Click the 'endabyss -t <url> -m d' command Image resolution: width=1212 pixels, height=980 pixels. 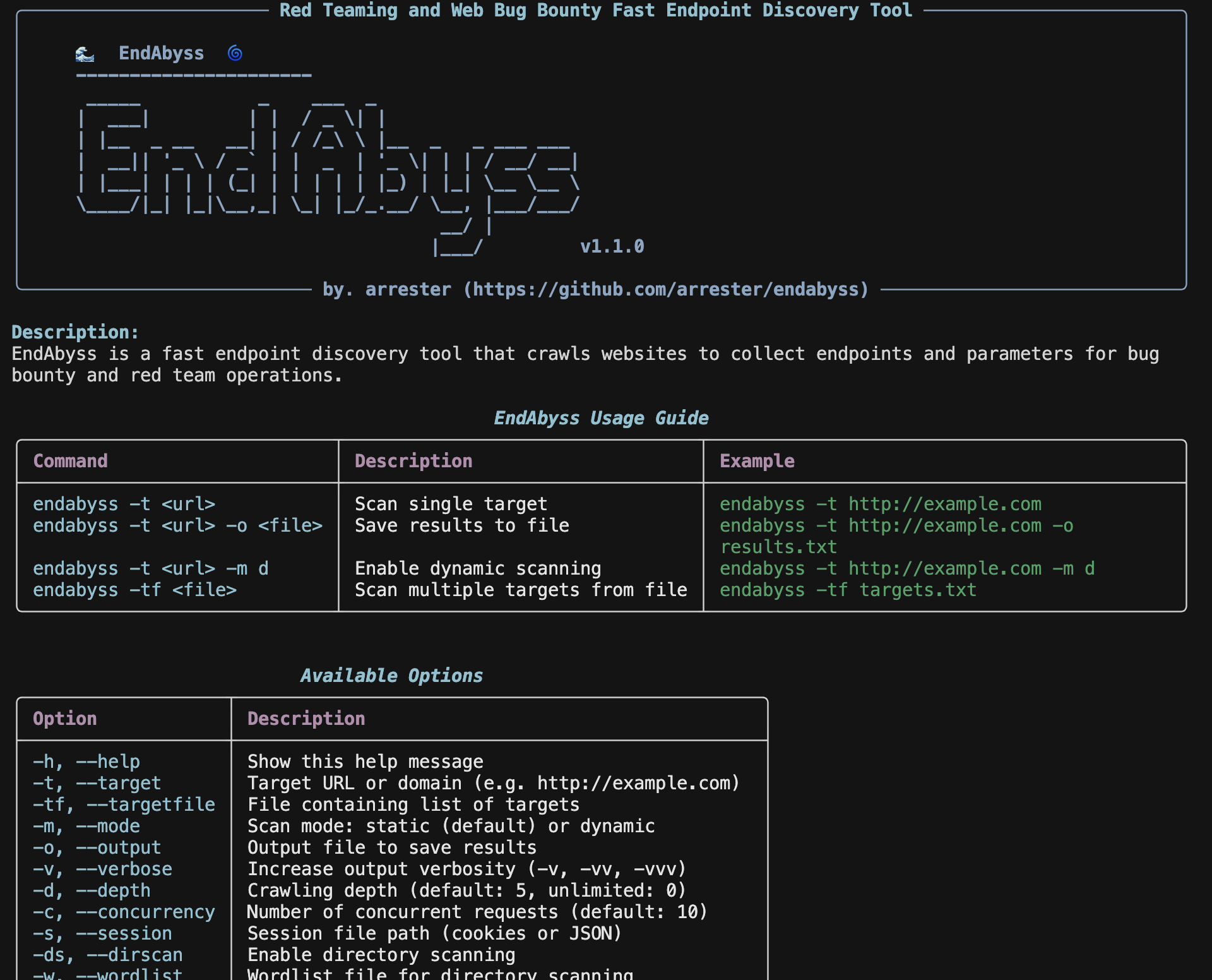[x=150, y=568]
